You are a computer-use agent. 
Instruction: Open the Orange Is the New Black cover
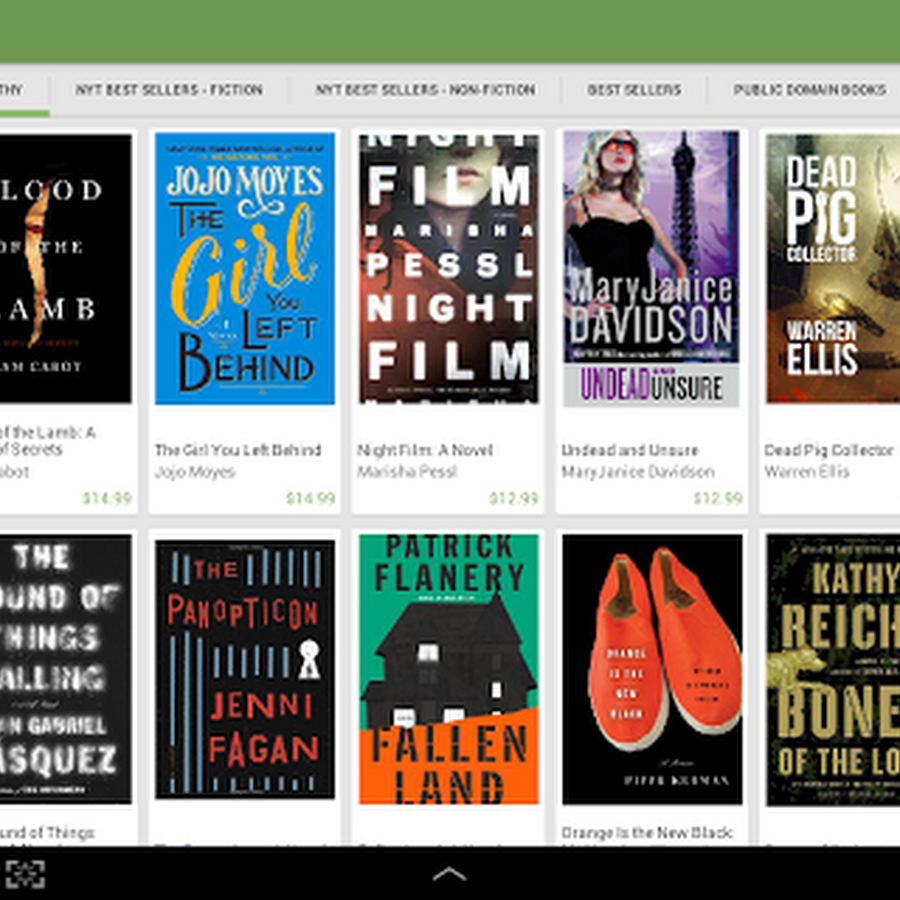[652, 669]
